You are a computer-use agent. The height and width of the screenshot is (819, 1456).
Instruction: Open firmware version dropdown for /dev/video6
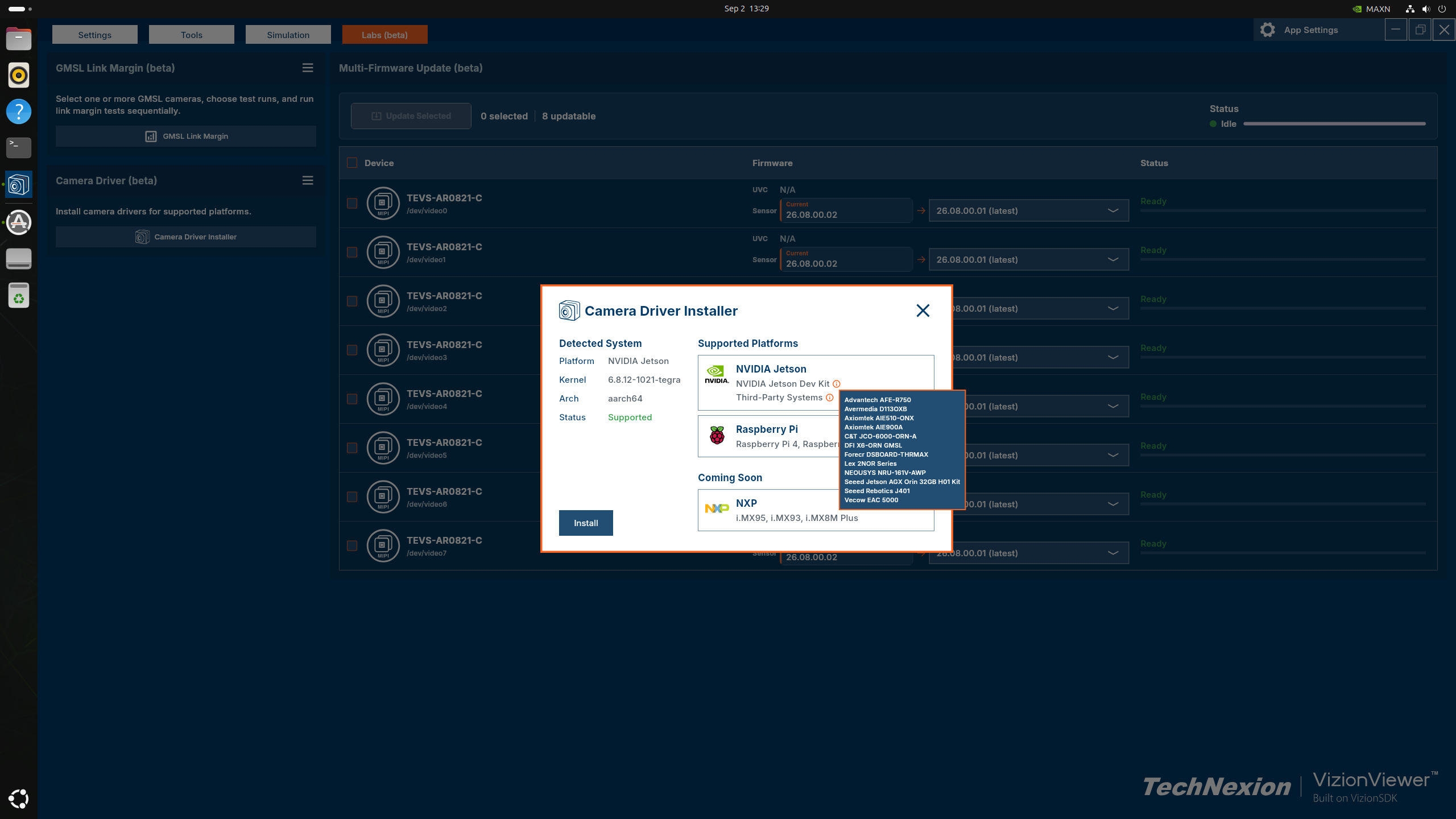click(1048, 504)
